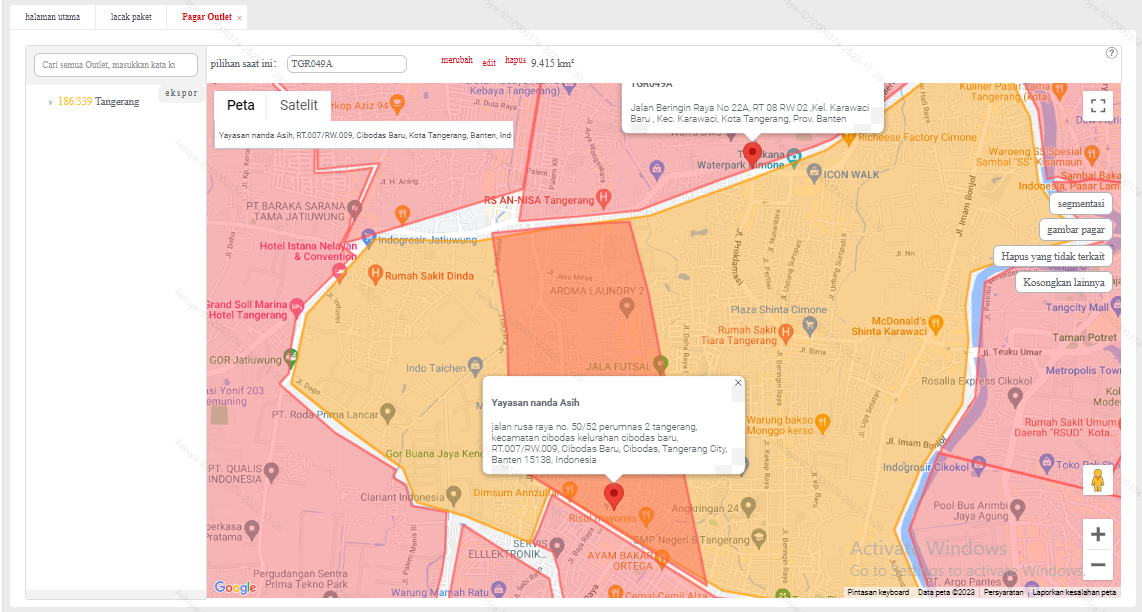Select the Pagar Outlet tab
The image size is (1142, 612).
pos(207,17)
